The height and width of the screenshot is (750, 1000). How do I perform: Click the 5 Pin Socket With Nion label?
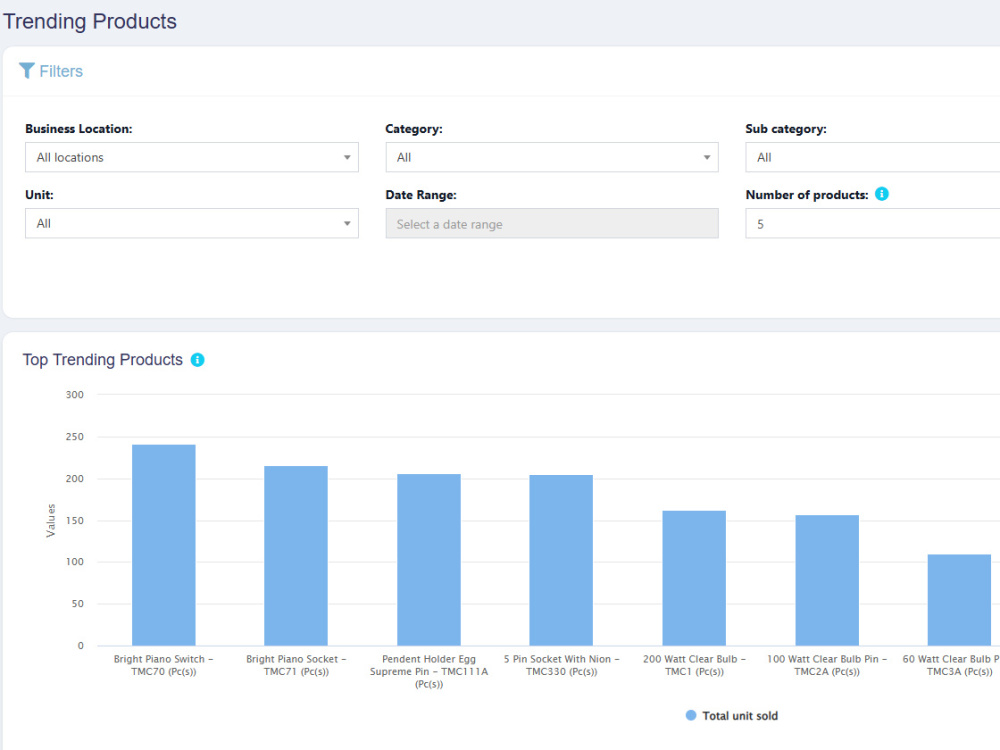pyautogui.click(x=561, y=665)
